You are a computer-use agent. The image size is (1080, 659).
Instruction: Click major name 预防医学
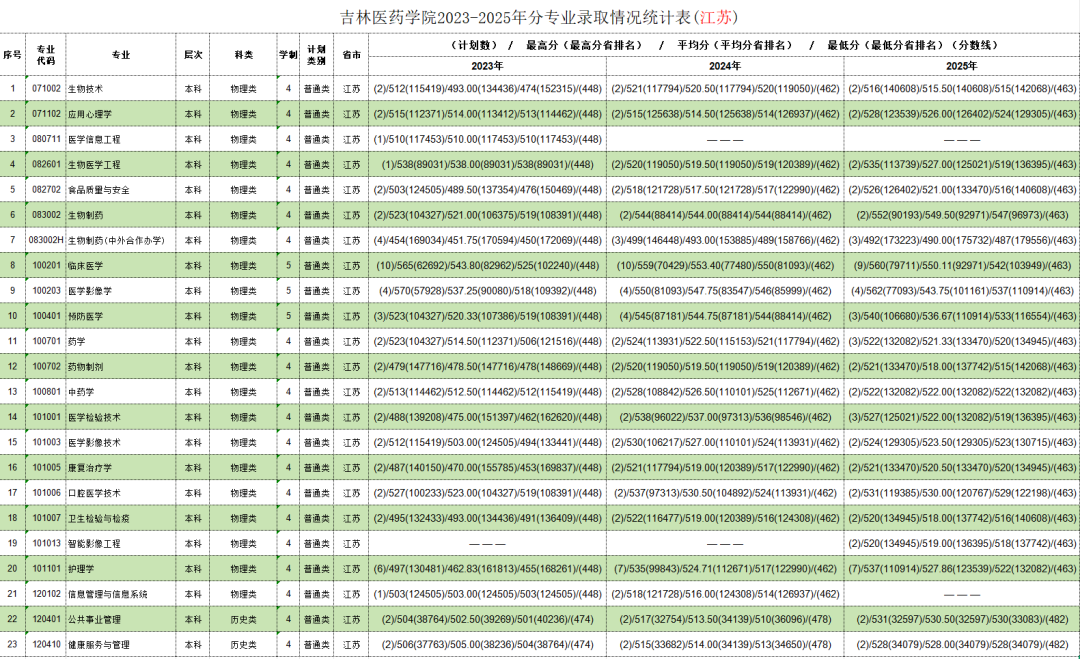pos(85,316)
